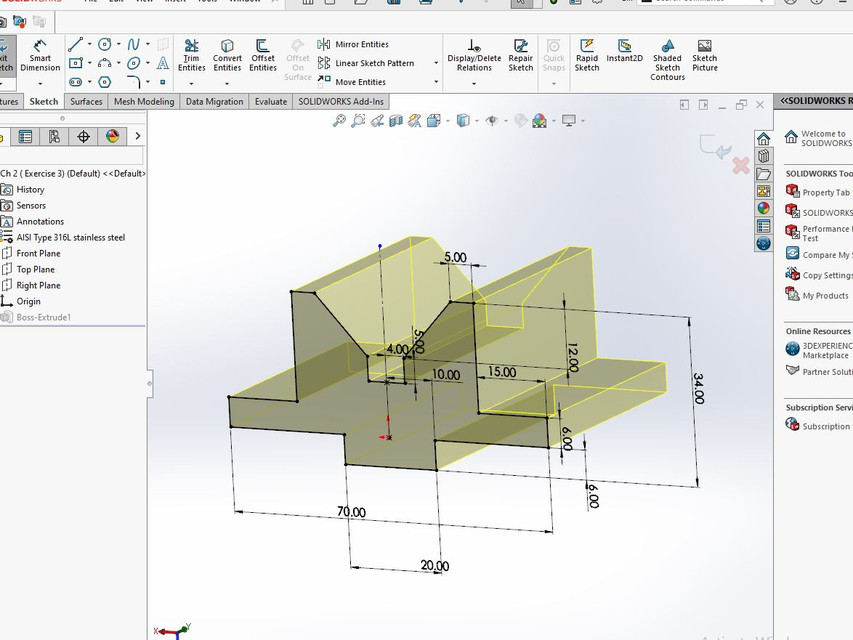Open dropdown under Smart Dimension
The width and height of the screenshot is (853, 640).
click(x=40, y=84)
